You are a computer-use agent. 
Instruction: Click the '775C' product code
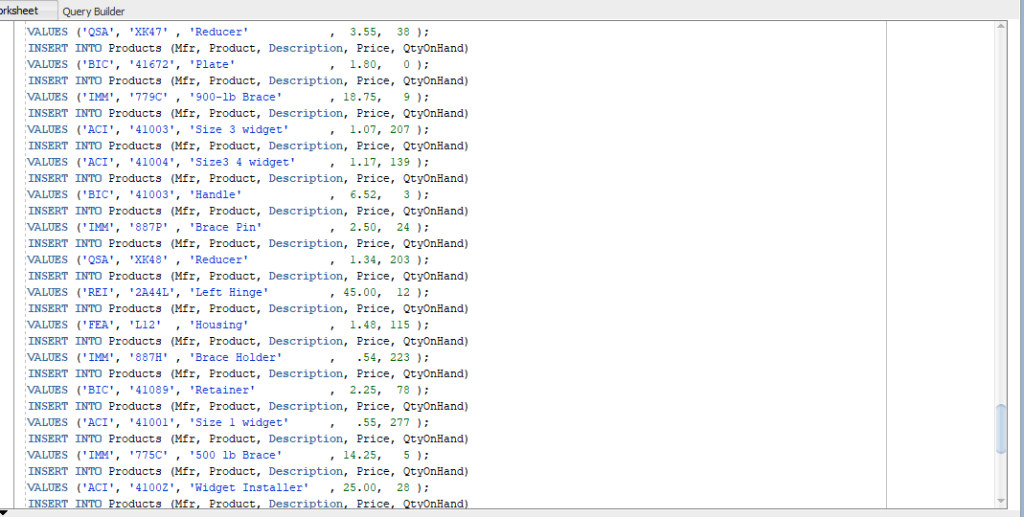(x=148, y=456)
